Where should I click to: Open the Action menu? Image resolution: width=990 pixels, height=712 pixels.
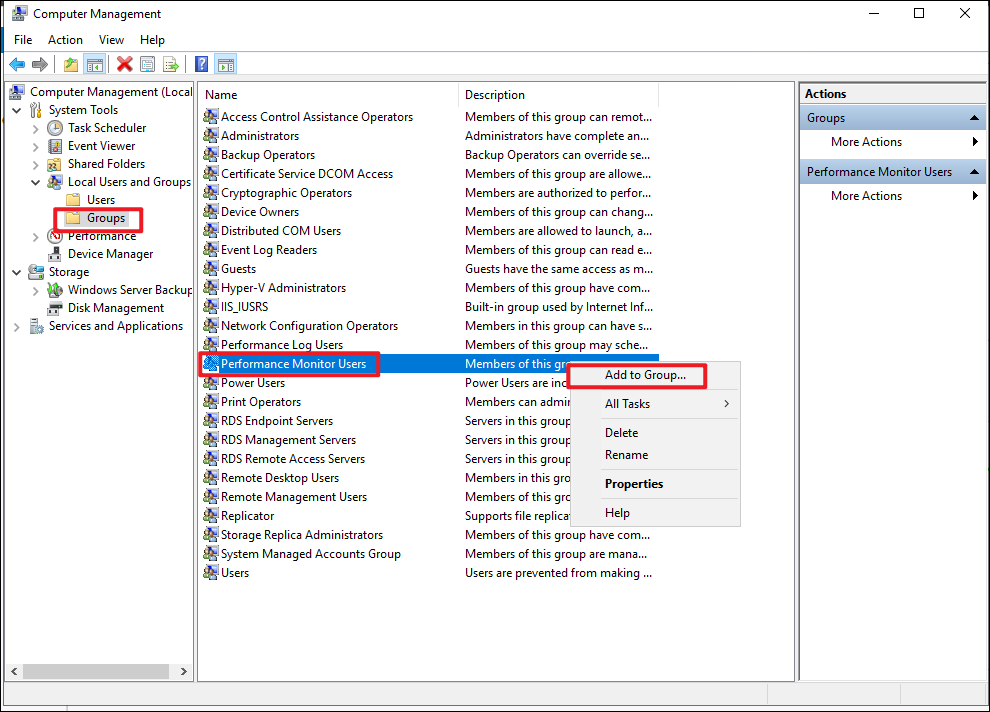point(65,40)
